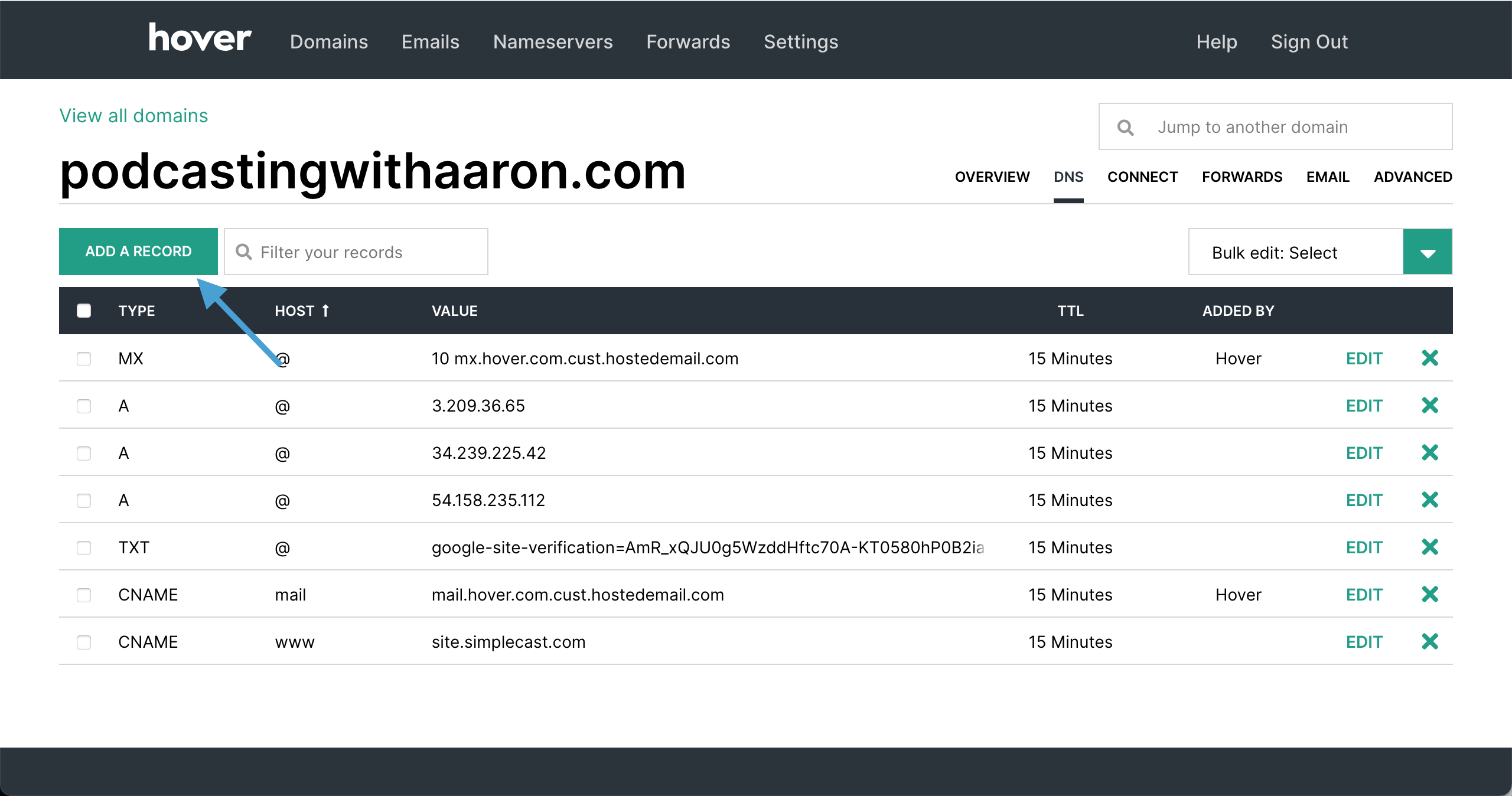This screenshot has width=1512, height=796.
Task: Click the domain search magnifier icon
Action: pos(1125,128)
